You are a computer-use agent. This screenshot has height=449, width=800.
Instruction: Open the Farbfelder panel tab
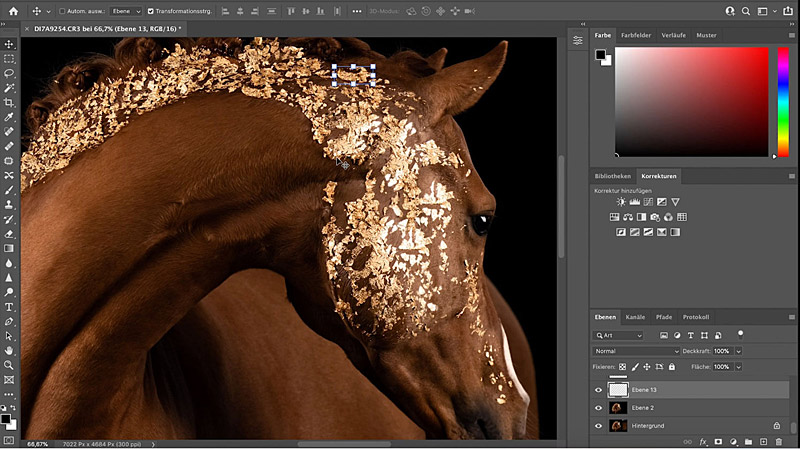pyautogui.click(x=636, y=35)
